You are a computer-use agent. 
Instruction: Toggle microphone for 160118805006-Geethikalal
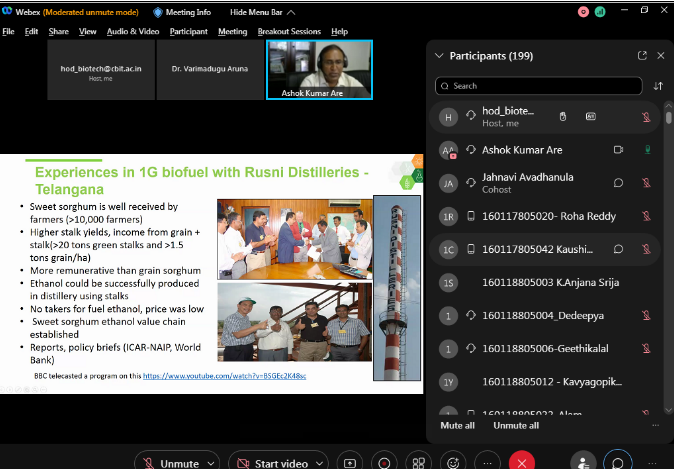point(646,349)
